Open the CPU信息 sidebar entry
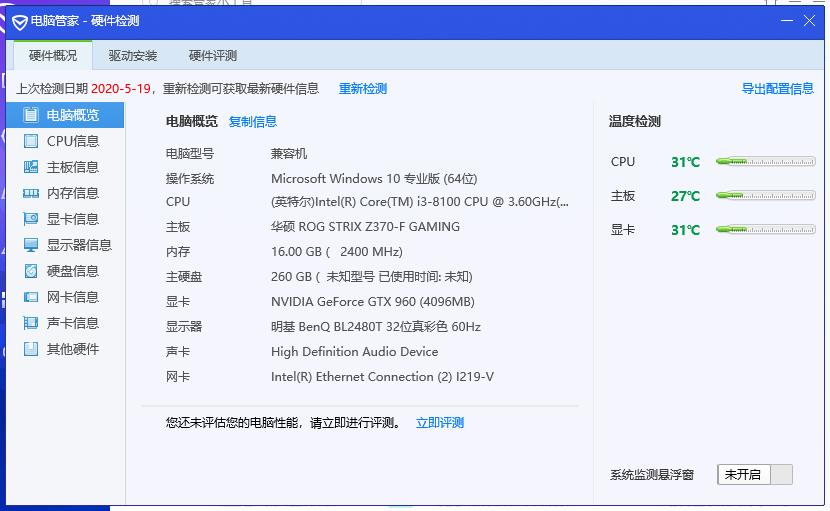830x511 pixels. click(x=65, y=141)
